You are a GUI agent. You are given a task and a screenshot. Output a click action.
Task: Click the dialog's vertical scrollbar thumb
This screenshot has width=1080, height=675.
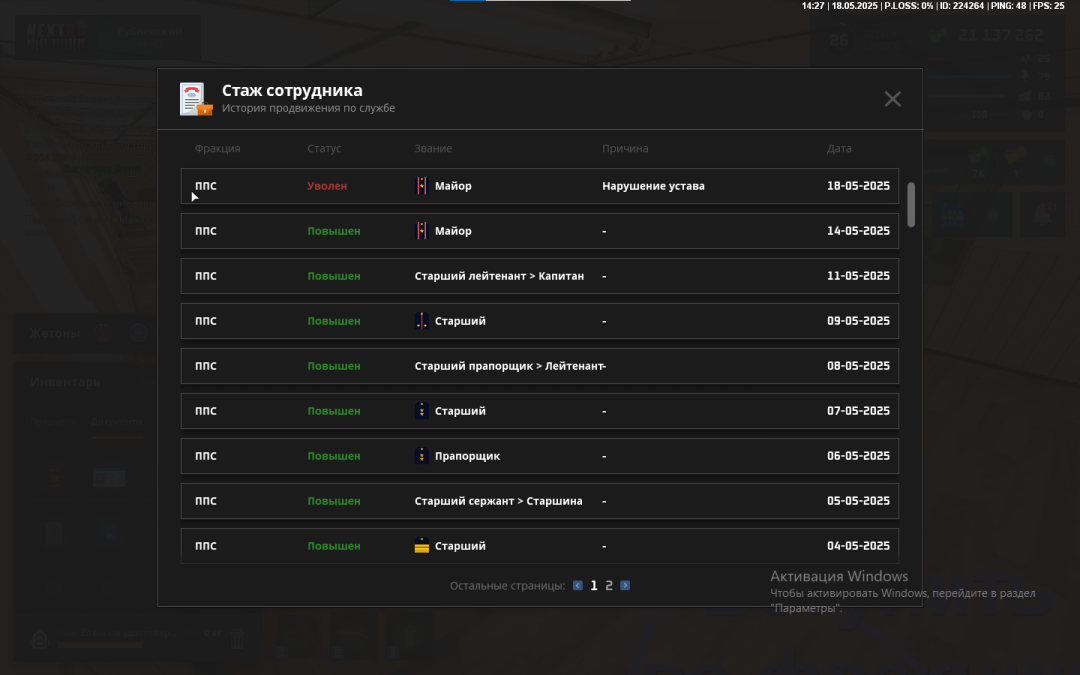(911, 205)
